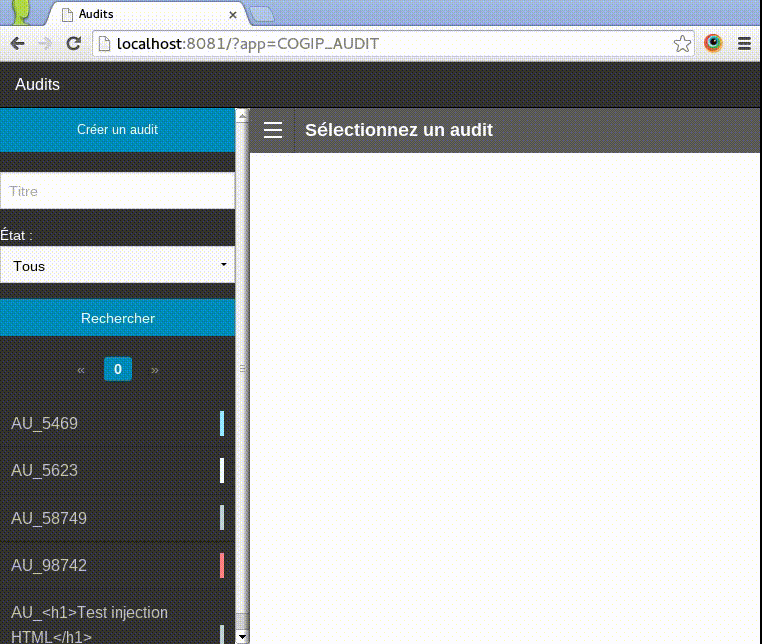The width and height of the screenshot is (762, 644).
Task: Click the Rechercher button
Action: coord(117,318)
